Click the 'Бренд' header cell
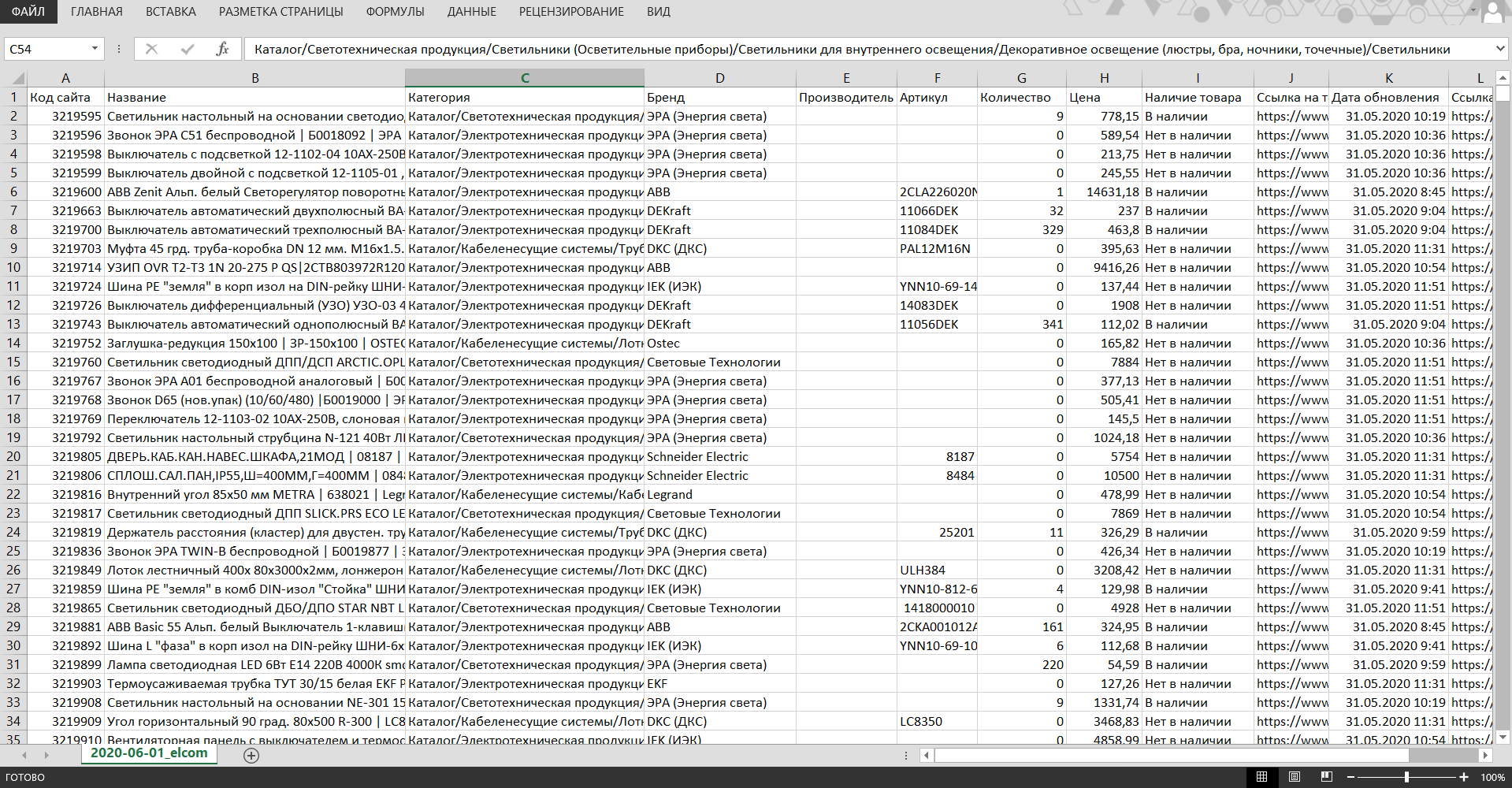The image size is (1512, 788). point(719,98)
